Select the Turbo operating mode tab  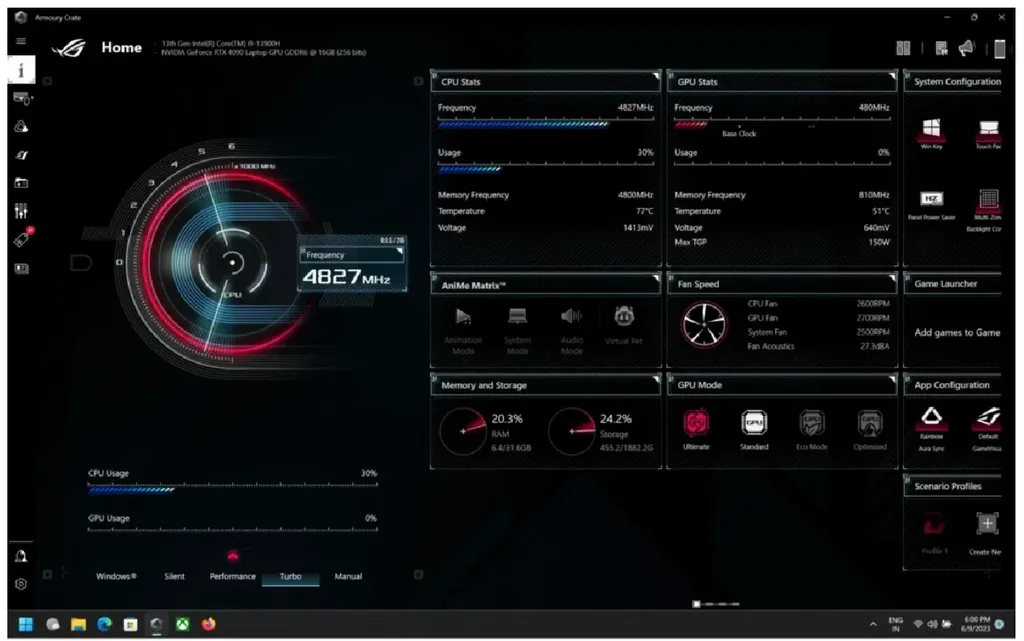pyautogui.click(x=291, y=577)
